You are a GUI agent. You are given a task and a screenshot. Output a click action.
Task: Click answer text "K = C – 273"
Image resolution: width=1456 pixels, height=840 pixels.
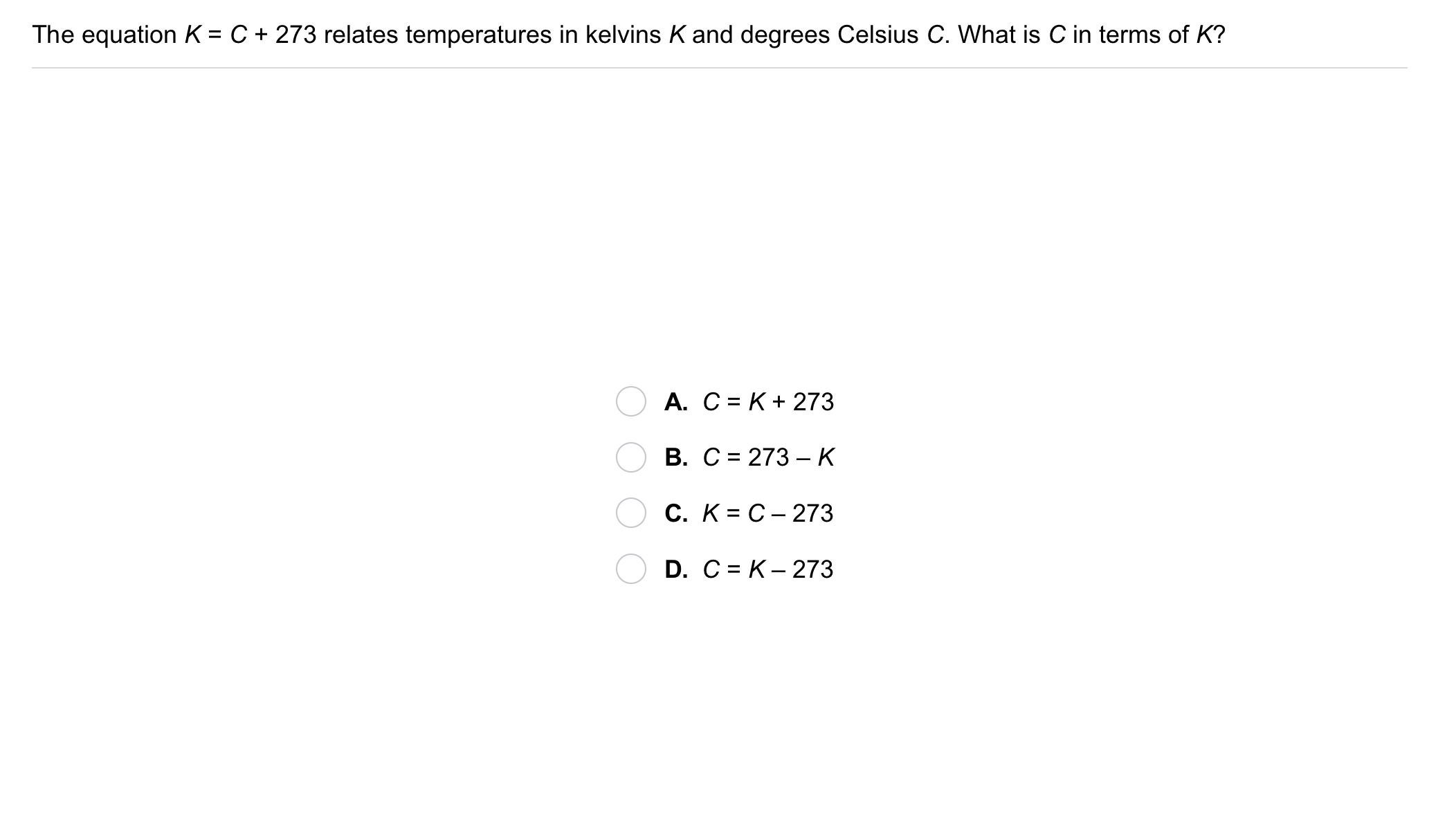[767, 513]
